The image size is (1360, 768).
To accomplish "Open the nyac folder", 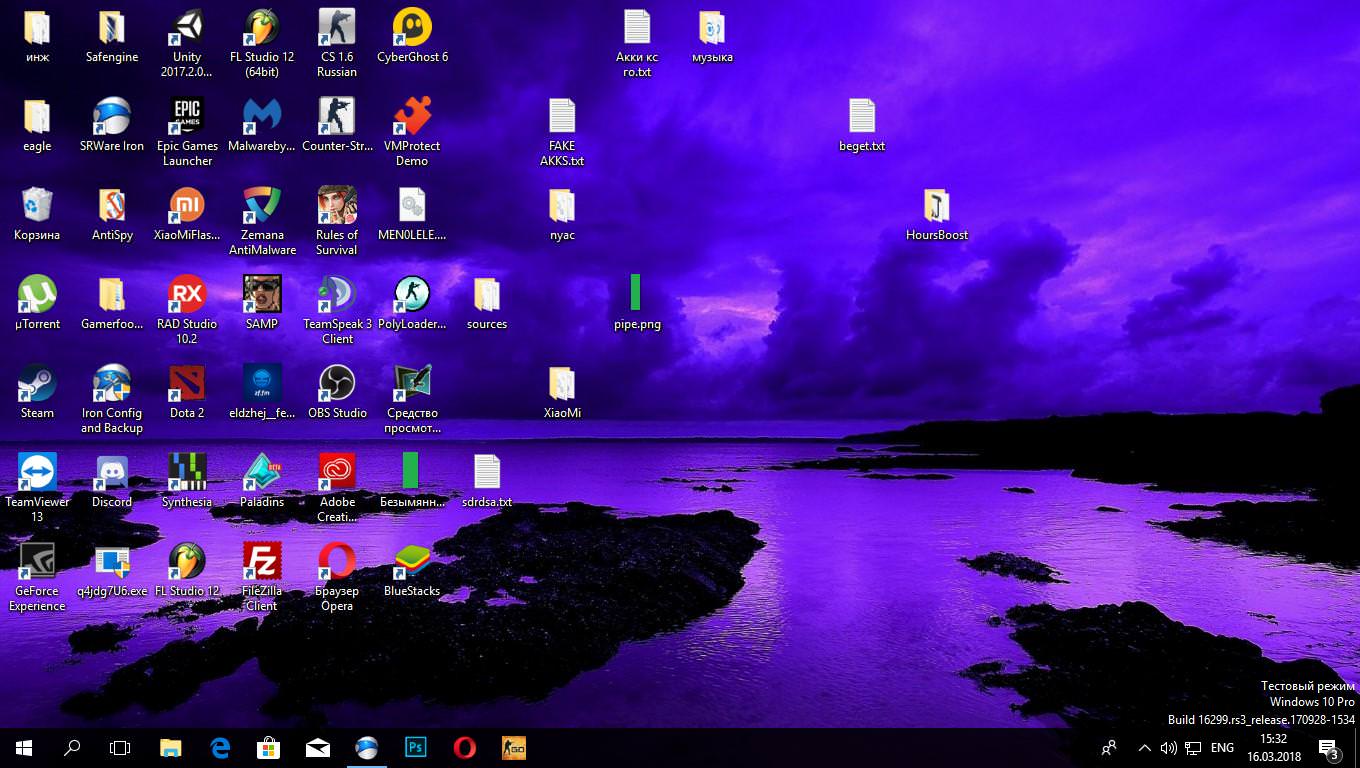I will tap(562, 215).
